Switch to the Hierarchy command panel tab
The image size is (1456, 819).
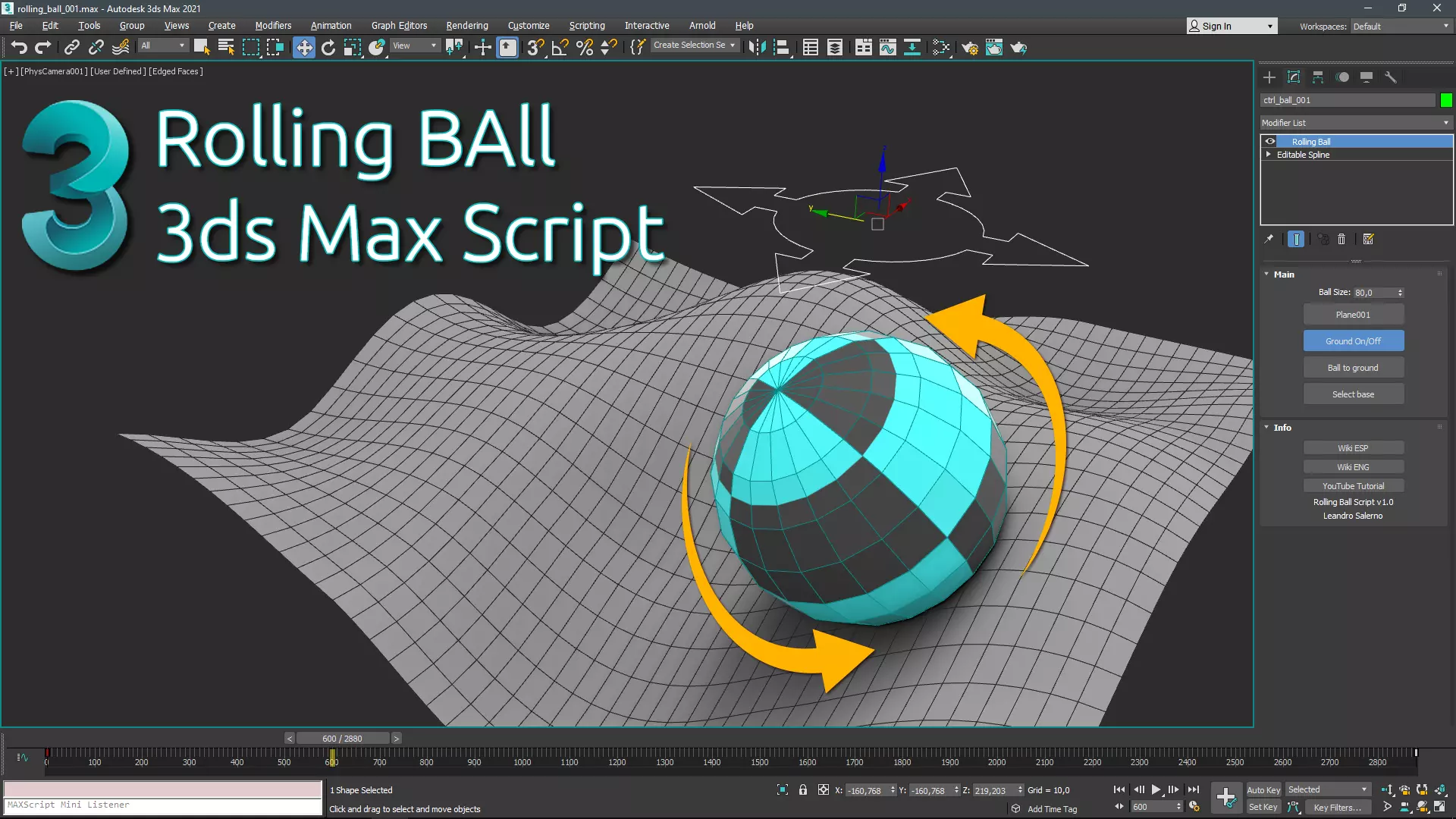point(1318,77)
